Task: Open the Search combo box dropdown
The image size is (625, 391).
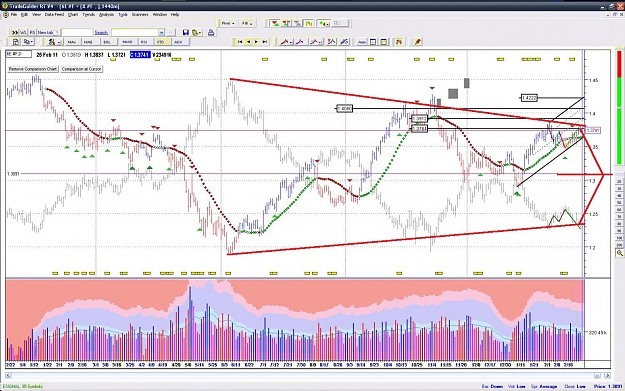Action: click(x=161, y=33)
